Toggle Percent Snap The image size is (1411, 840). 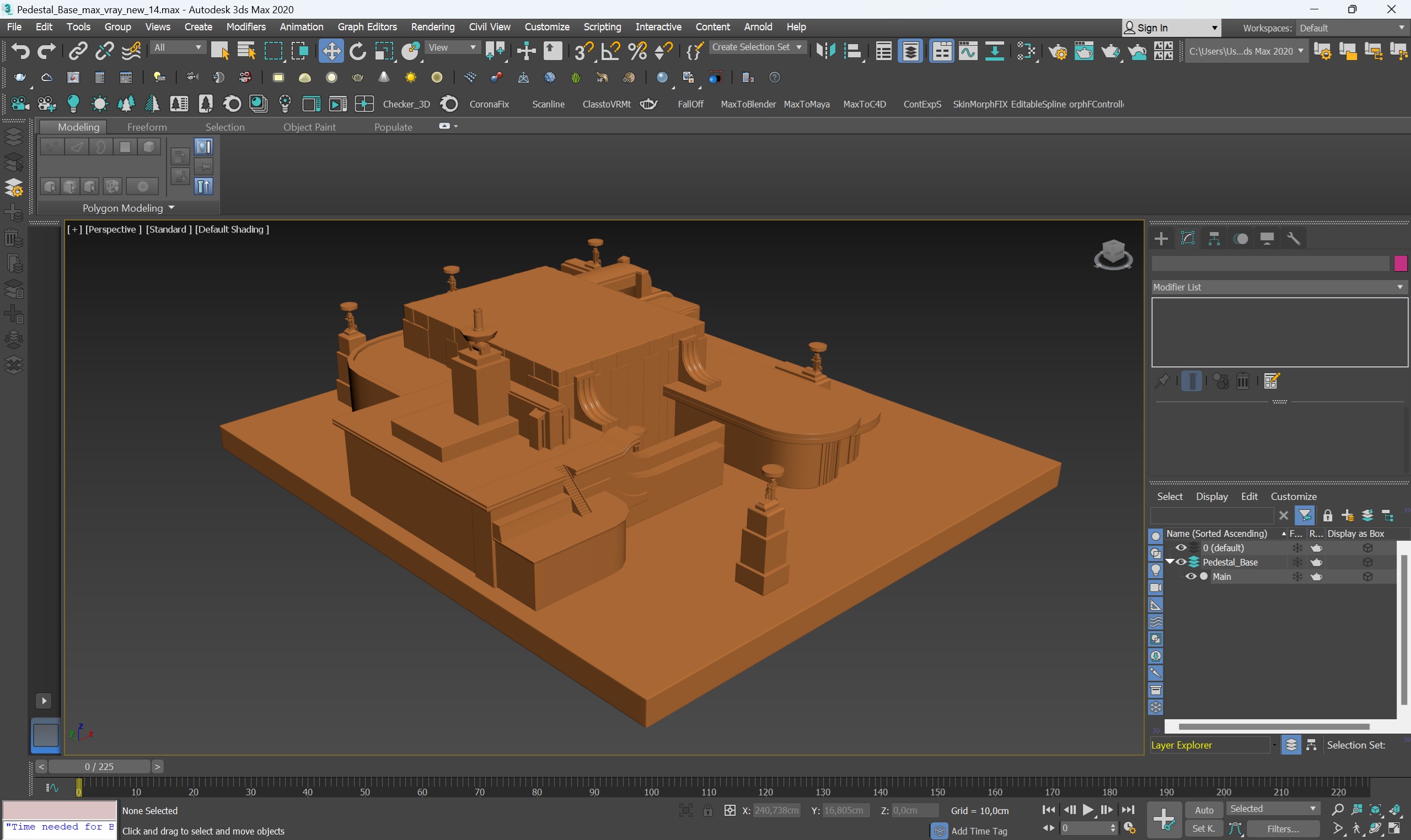coord(637,51)
